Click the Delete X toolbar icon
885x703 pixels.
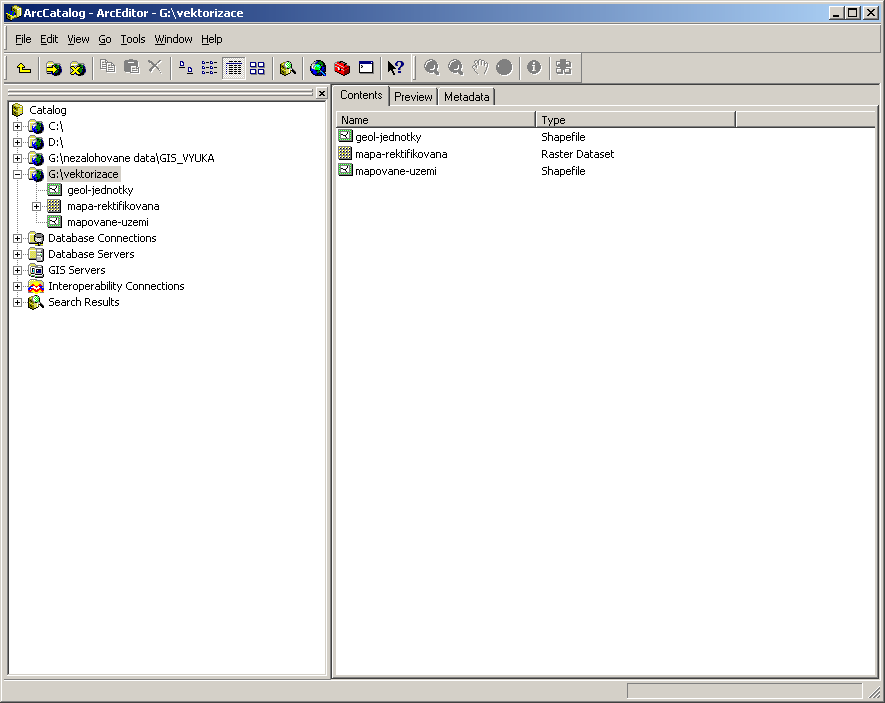click(155, 67)
